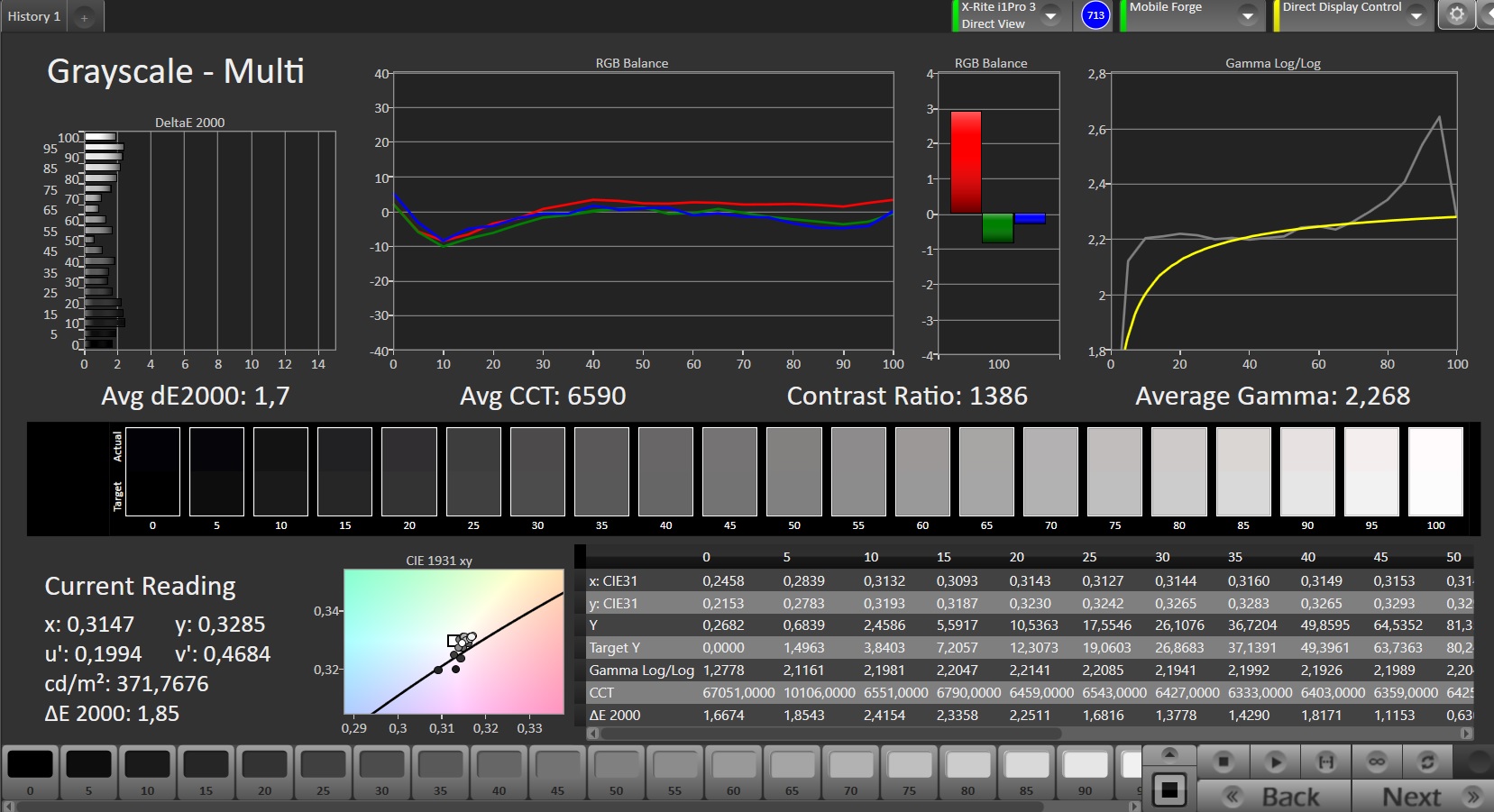1494x812 pixels.
Task: Add a new history tab with plus
Action: point(84,17)
